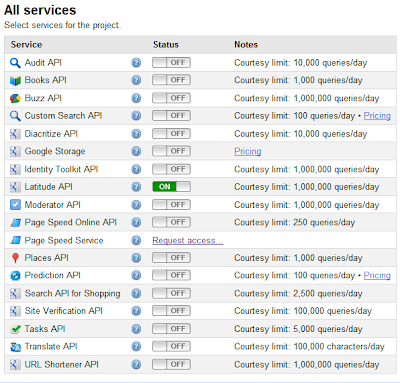
Task: Click the Translate API icon
Action: pos(15,347)
